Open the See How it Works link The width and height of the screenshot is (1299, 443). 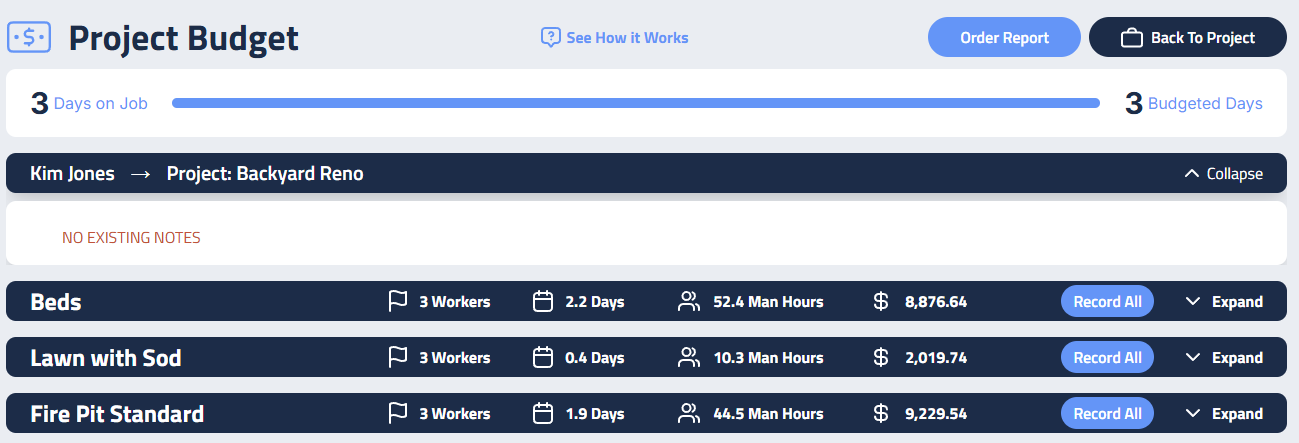(x=627, y=38)
